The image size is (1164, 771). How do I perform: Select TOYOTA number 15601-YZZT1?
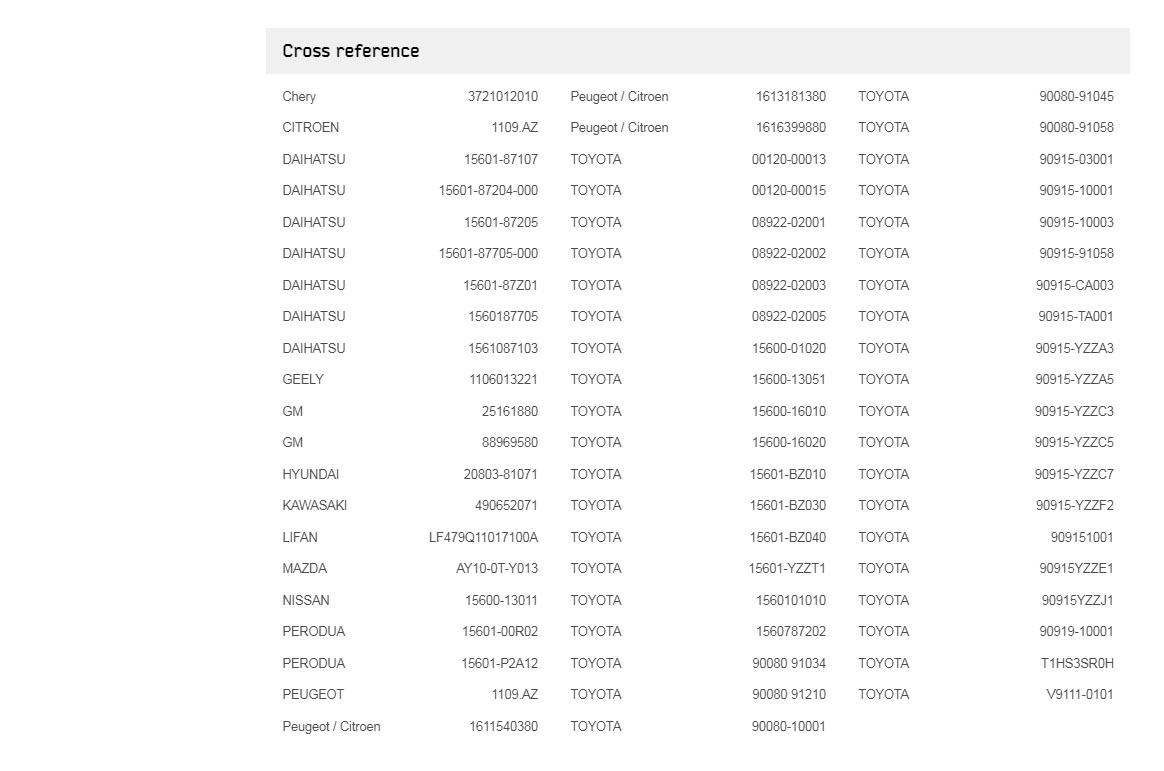coord(787,569)
